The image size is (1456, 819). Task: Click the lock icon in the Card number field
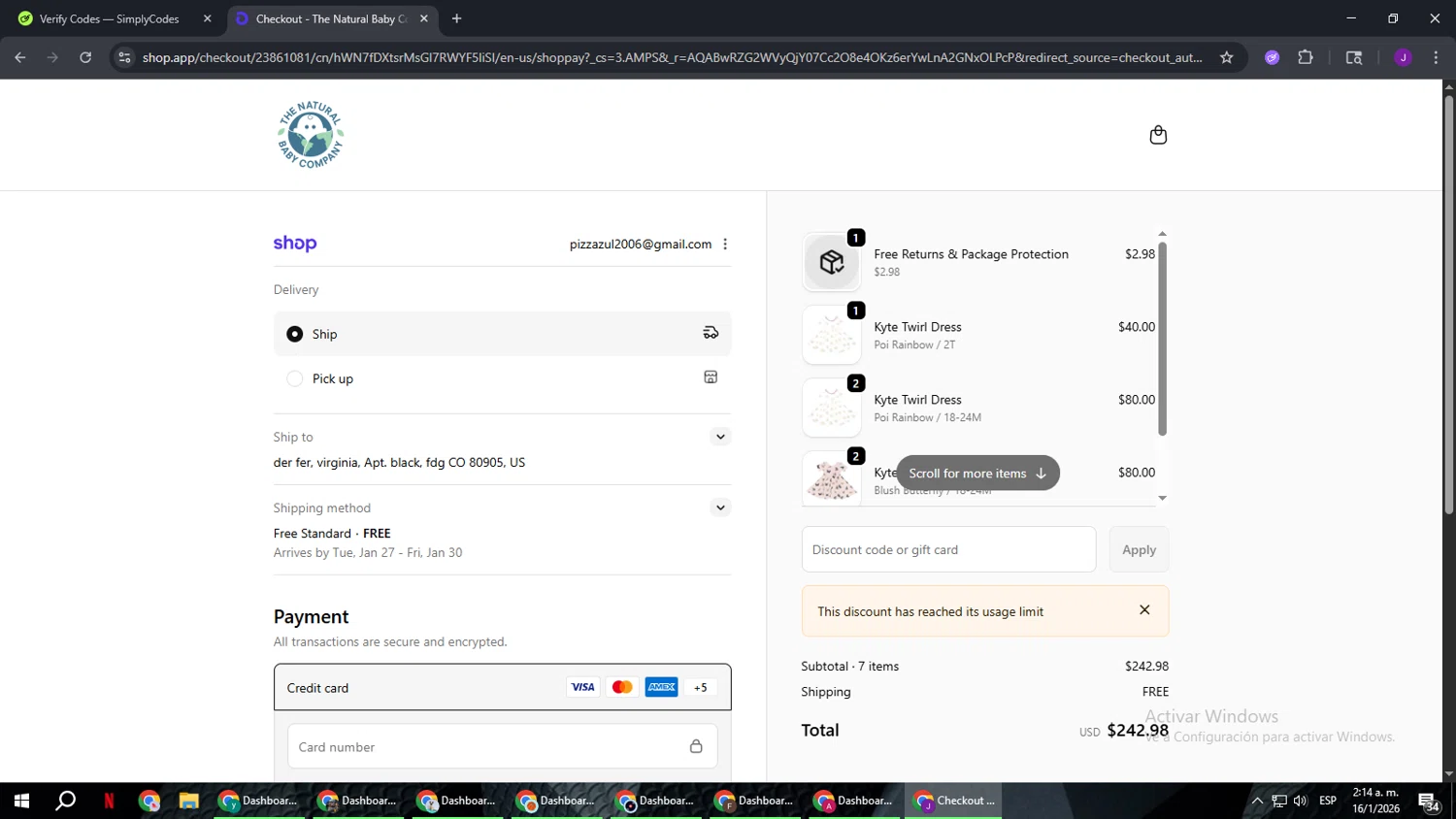pyautogui.click(x=696, y=746)
